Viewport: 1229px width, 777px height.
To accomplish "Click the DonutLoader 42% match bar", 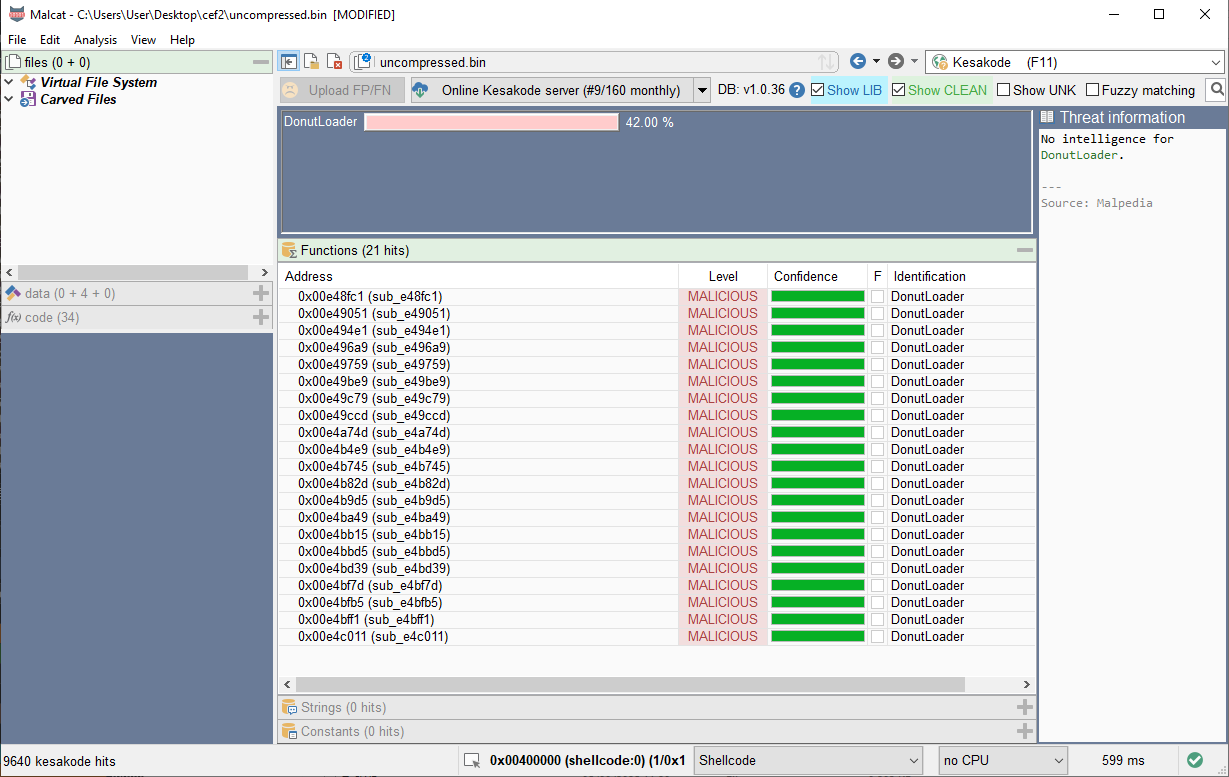I will pos(491,122).
